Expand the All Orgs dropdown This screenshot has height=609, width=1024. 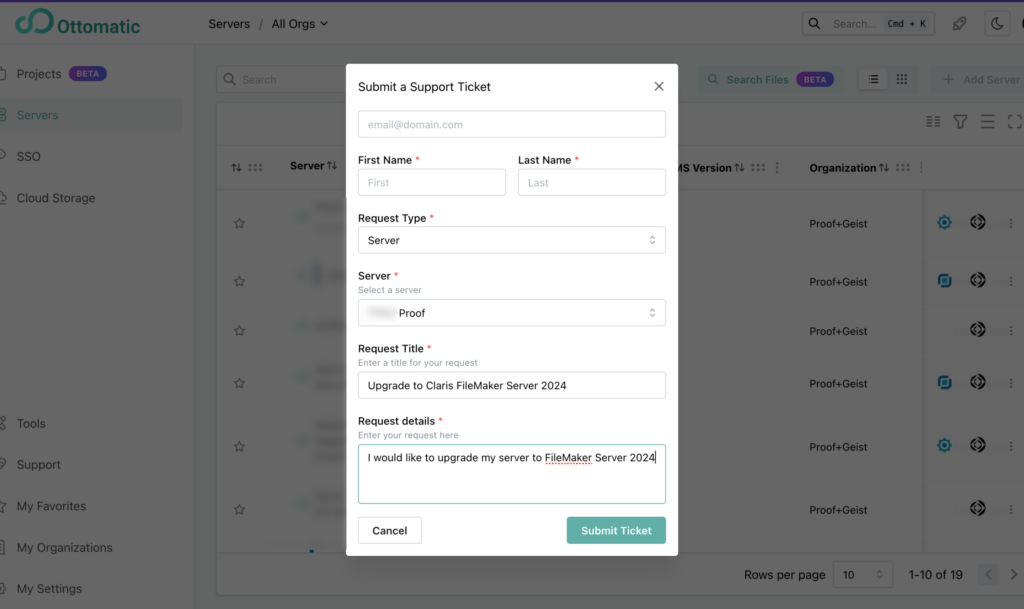pyautogui.click(x=300, y=24)
